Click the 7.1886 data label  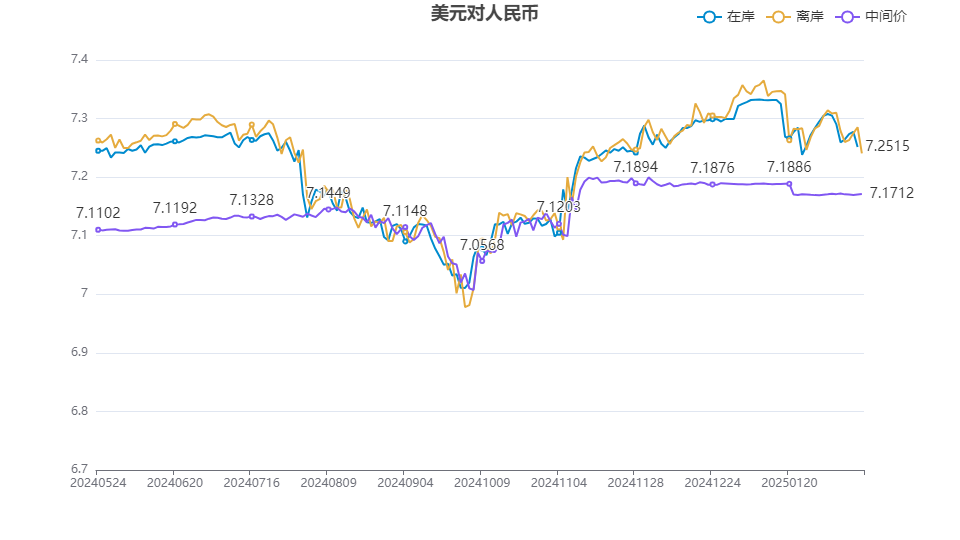[789, 167]
